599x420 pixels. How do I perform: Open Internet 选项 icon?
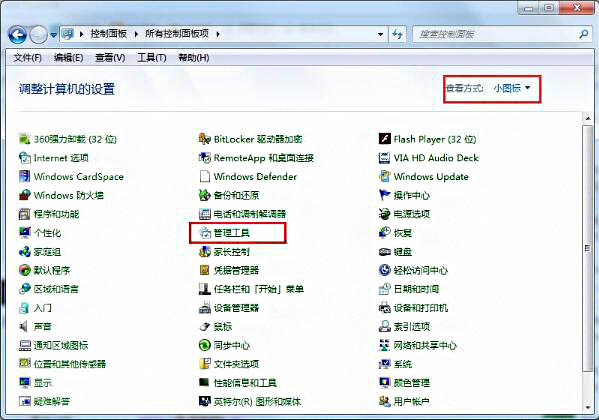pos(24,157)
